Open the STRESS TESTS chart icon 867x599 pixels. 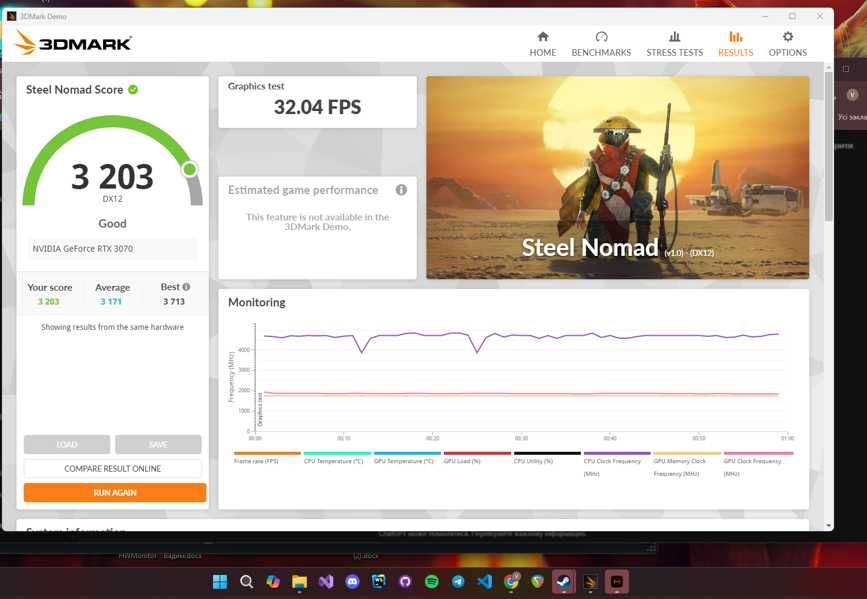675,37
